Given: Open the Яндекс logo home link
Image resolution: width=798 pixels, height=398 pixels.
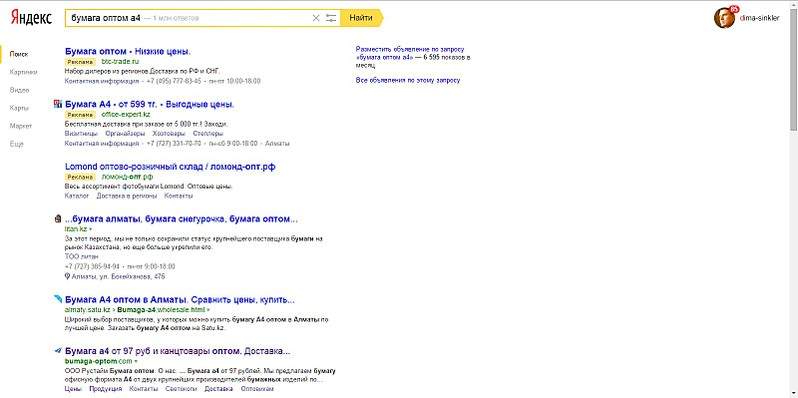Looking at the screenshot, I should coord(31,18).
